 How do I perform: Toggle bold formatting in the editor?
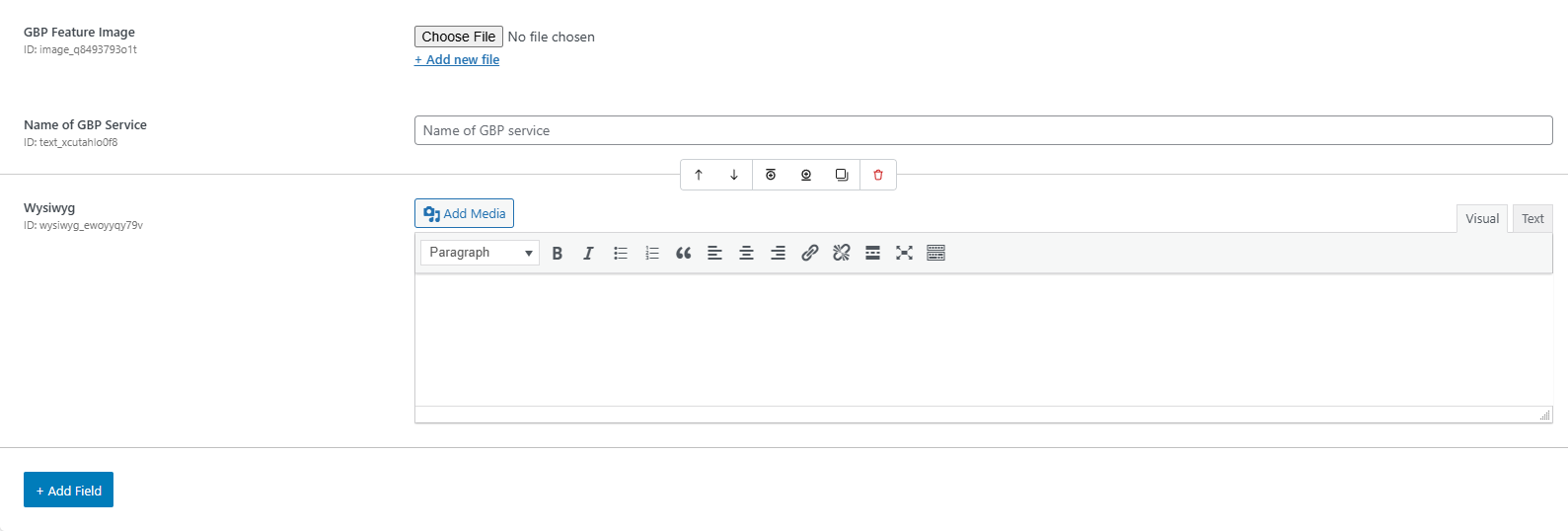tap(558, 253)
